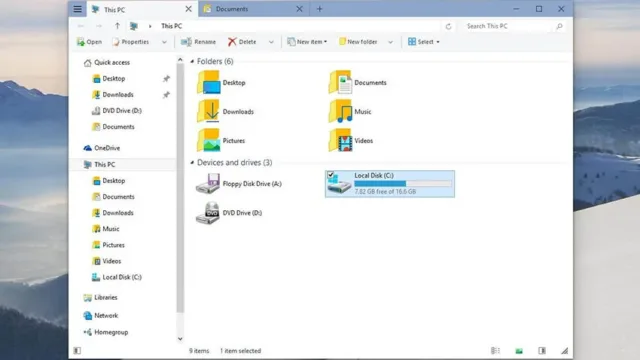Unpin Desktop with its pin icon
Image resolution: width=640 pixels, height=360 pixels.
tap(166, 79)
